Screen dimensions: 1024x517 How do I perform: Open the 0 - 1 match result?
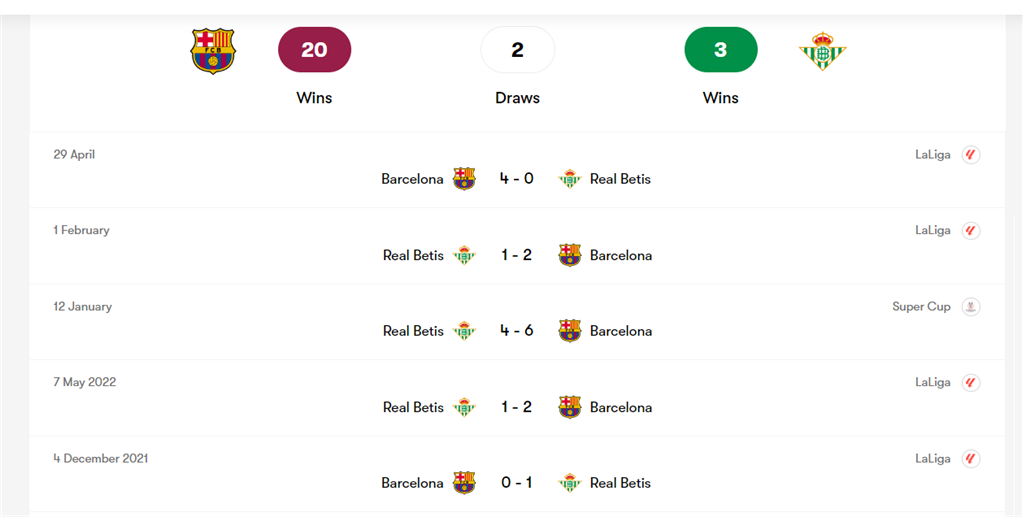[517, 482]
